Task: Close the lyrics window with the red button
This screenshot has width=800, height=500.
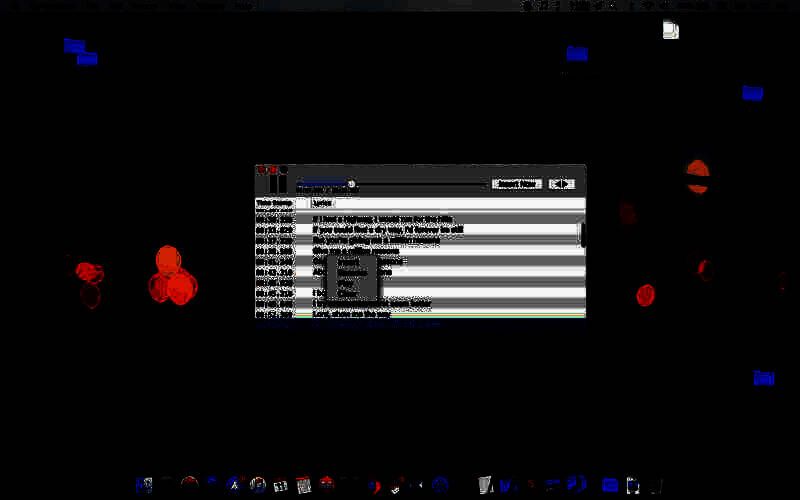Action: [261, 170]
